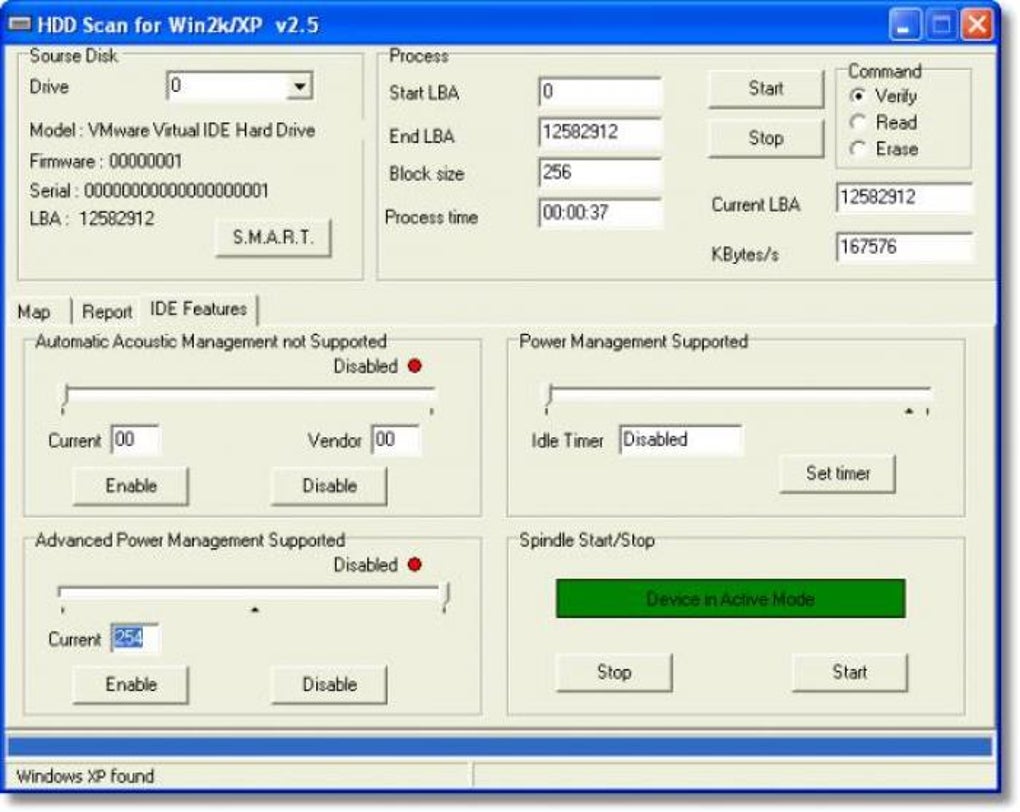Stop the scan process

point(766,138)
